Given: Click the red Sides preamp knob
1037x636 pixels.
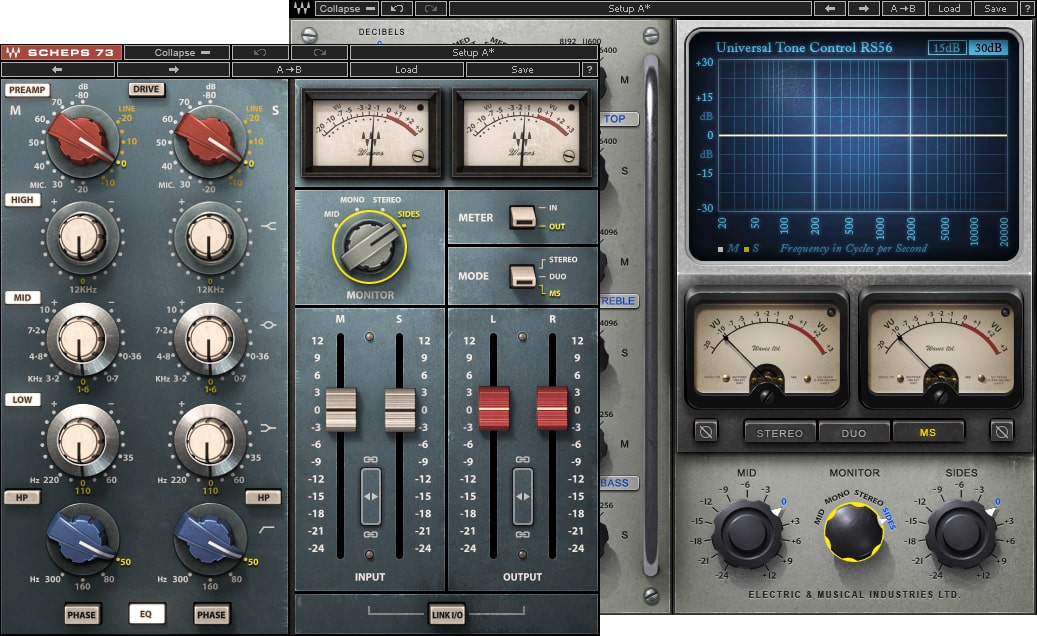Looking at the screenshot, I should coord(210,140).
